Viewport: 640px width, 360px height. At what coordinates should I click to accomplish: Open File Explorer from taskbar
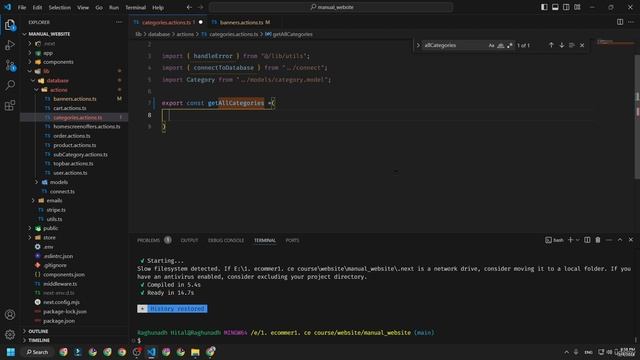click(196, 352)
